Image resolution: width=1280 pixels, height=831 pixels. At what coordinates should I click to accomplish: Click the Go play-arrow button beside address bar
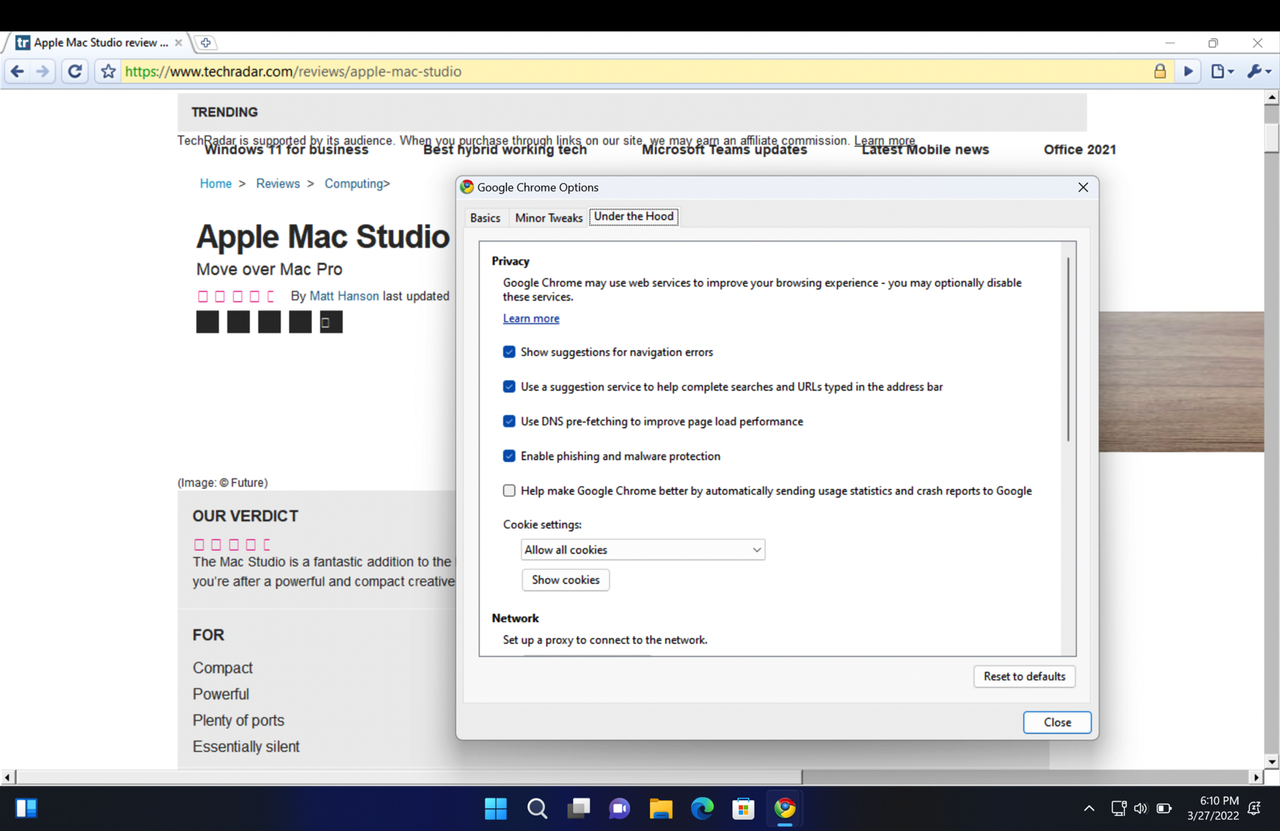1189,72
